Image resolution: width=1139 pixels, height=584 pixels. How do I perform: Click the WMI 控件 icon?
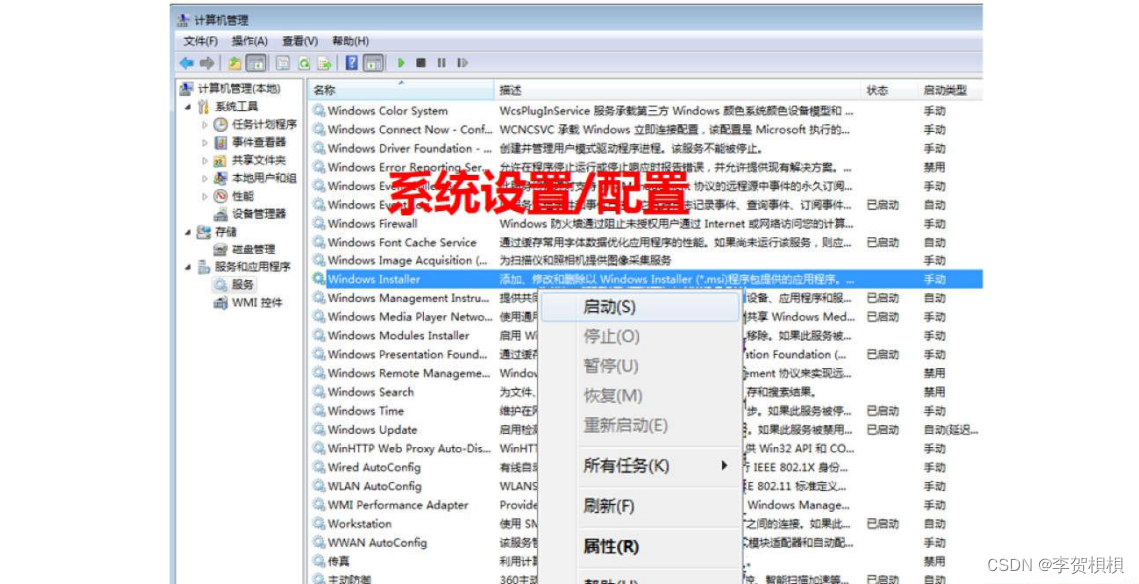(x=221, y=303)
